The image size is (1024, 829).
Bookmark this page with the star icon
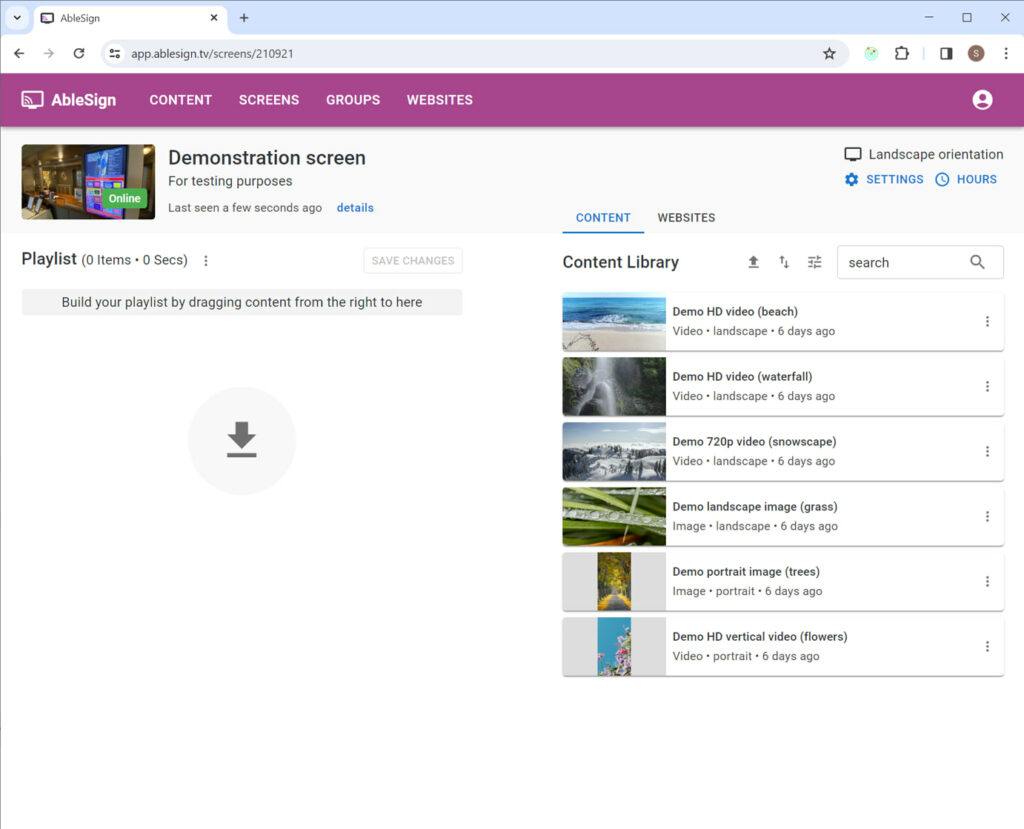pos(829,54)
